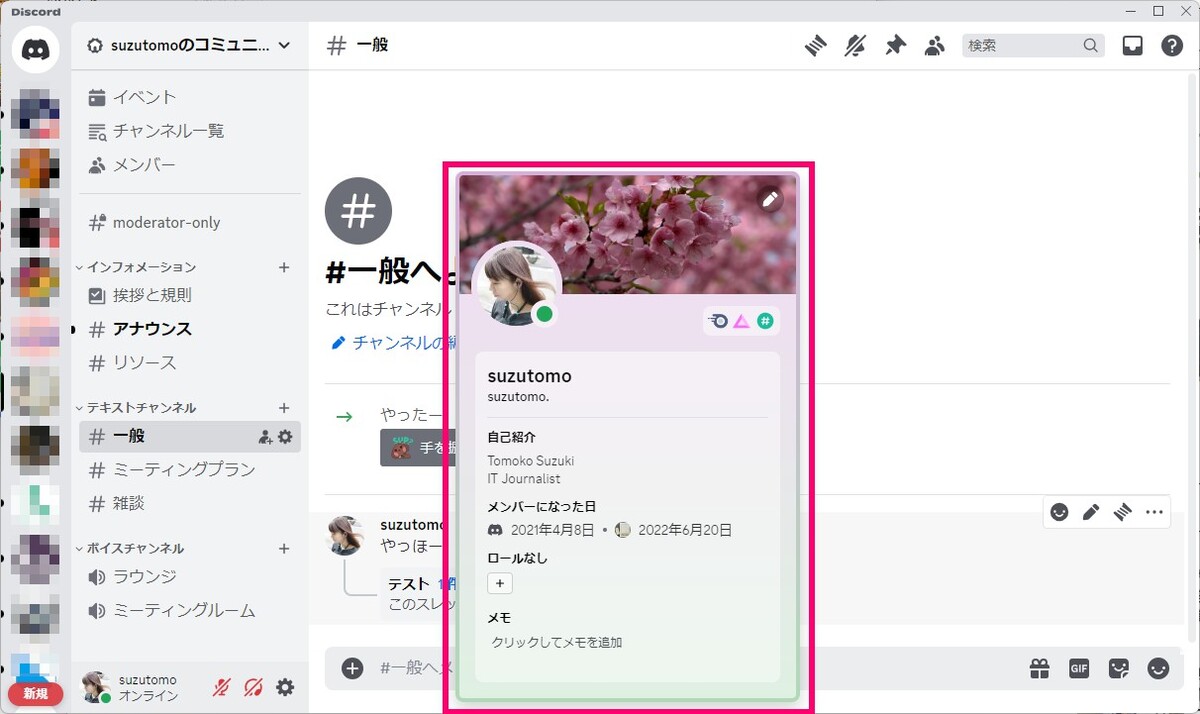This screenshot has width=1200, height=714.
Task: Open 一般 channel settings gear
Action: click(x=285, y=436)
